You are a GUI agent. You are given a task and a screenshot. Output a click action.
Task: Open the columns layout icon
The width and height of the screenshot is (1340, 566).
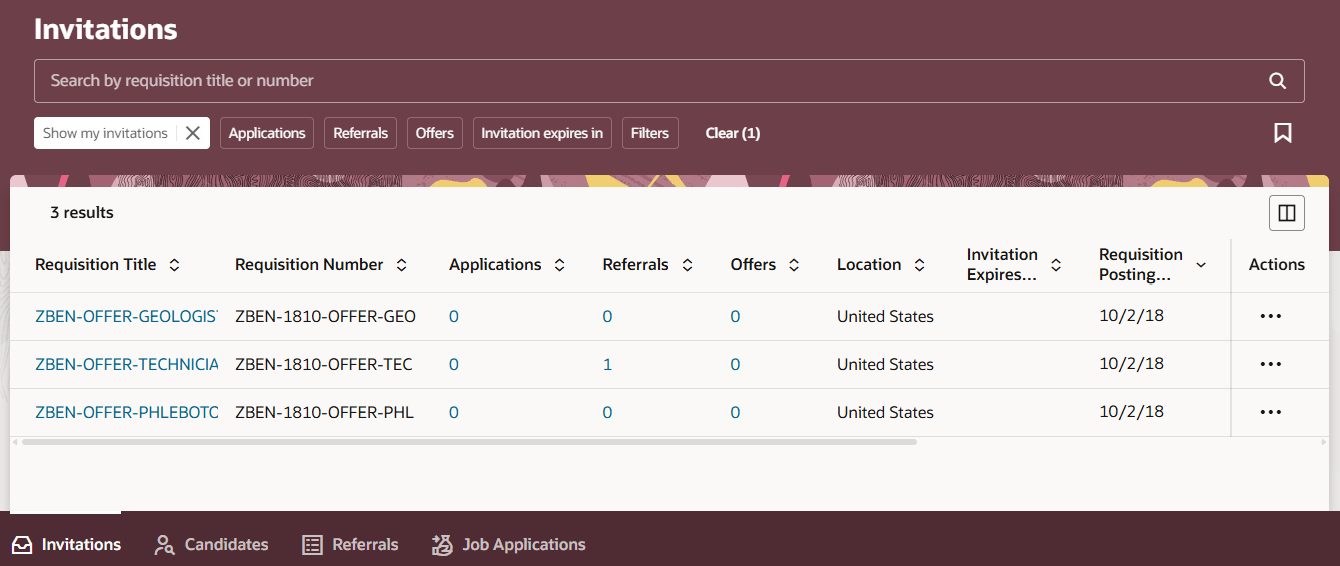pyautogui.click(x=1287, y=213)
